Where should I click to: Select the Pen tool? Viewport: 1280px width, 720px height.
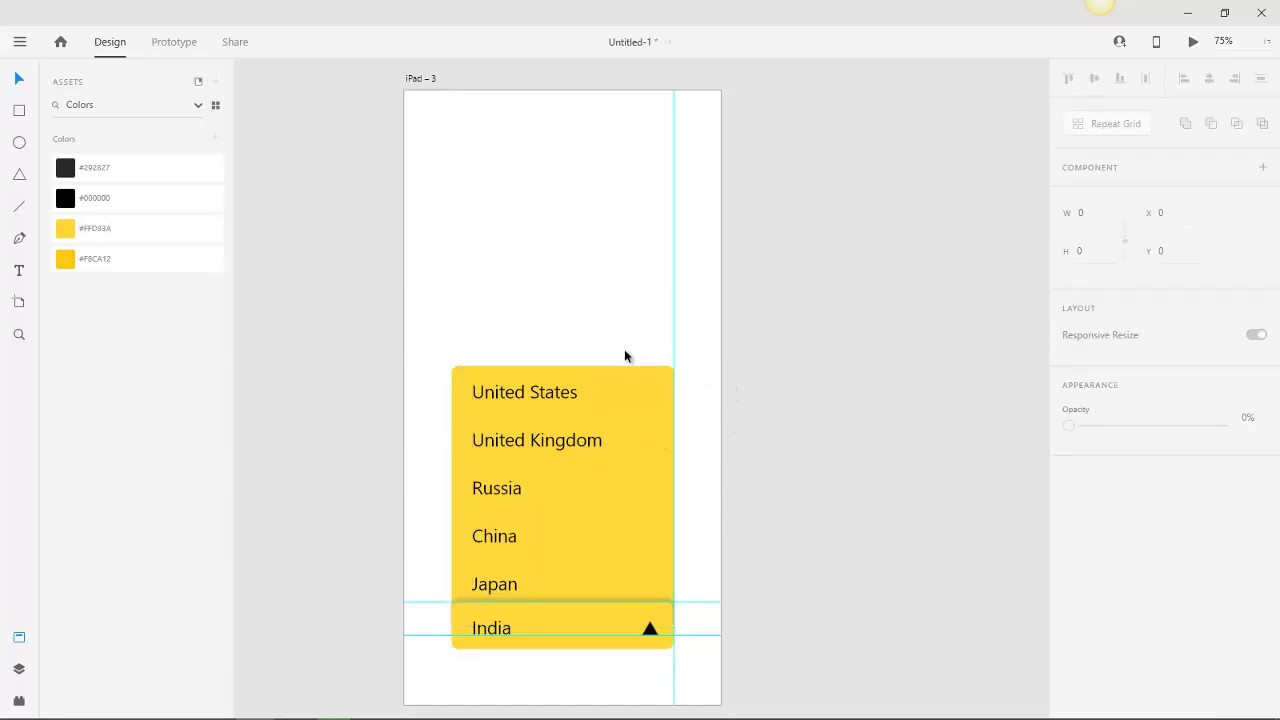tap(19, 238)
